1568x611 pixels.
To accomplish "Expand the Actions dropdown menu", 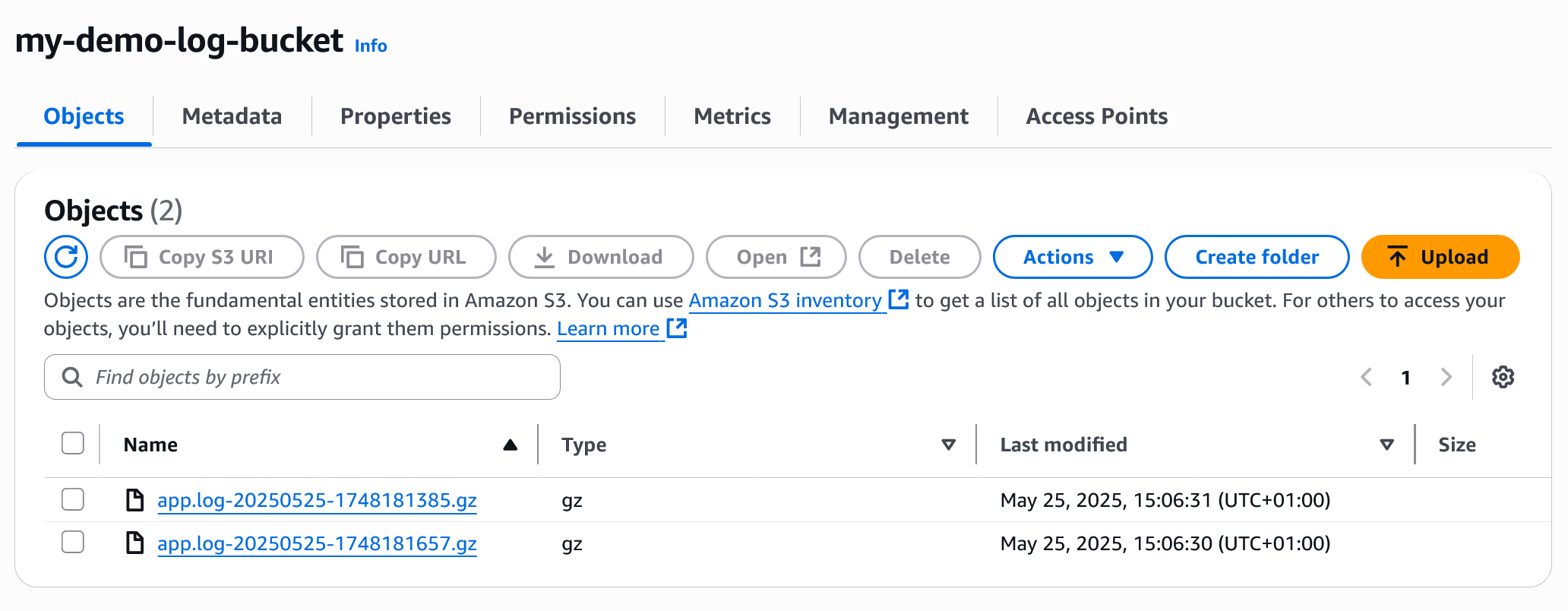I will 1072,257.
